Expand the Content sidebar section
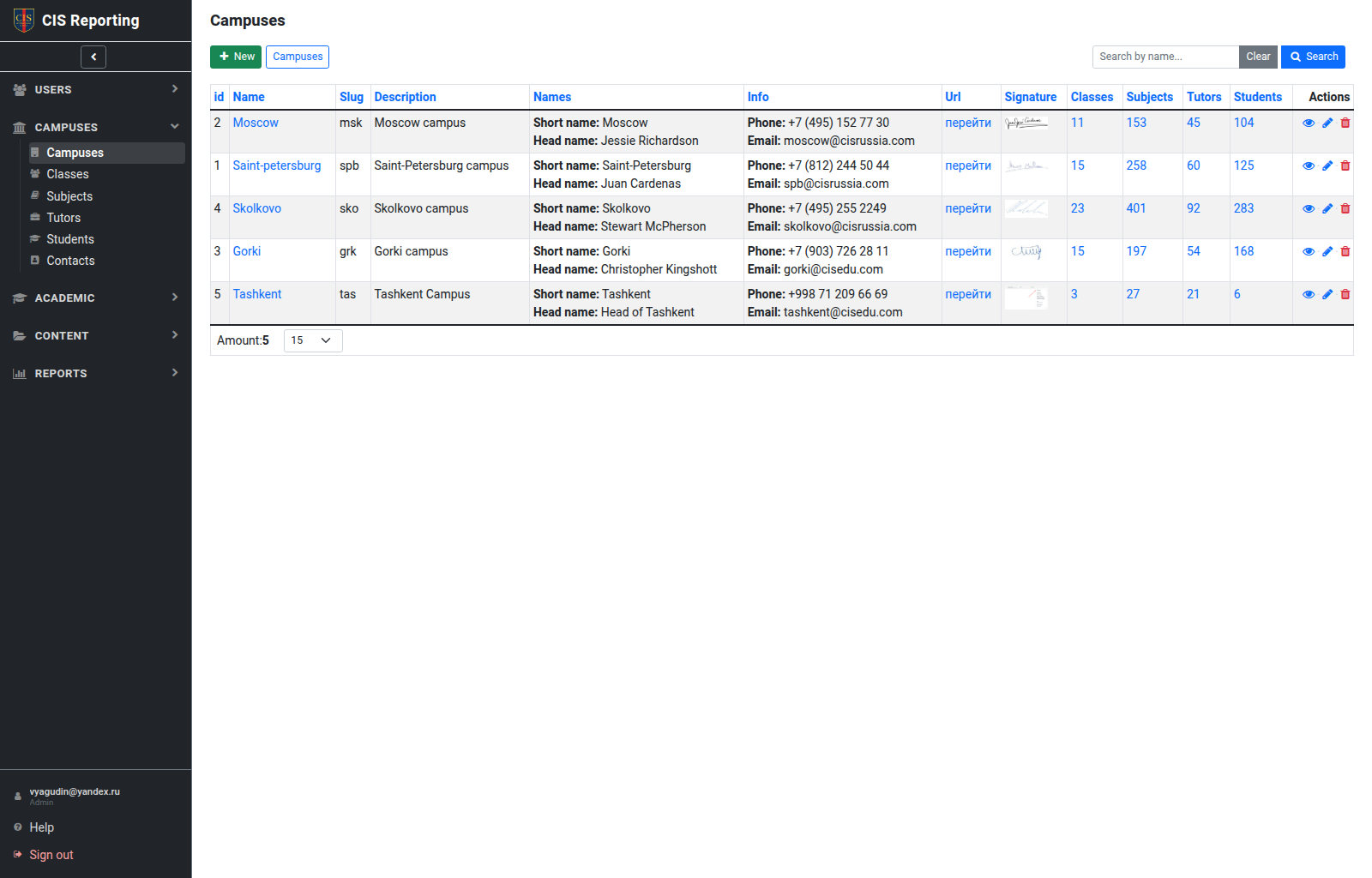1372x878 pixels. coord(96,335)
